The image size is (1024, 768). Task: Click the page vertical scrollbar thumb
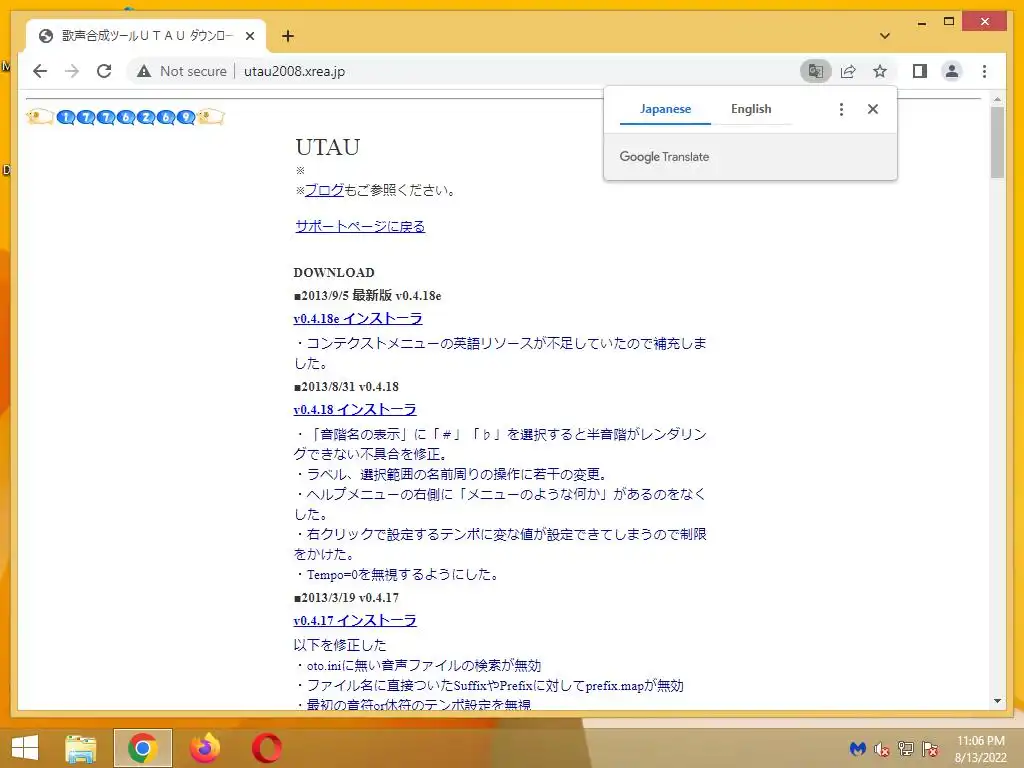tap(997, 142)
